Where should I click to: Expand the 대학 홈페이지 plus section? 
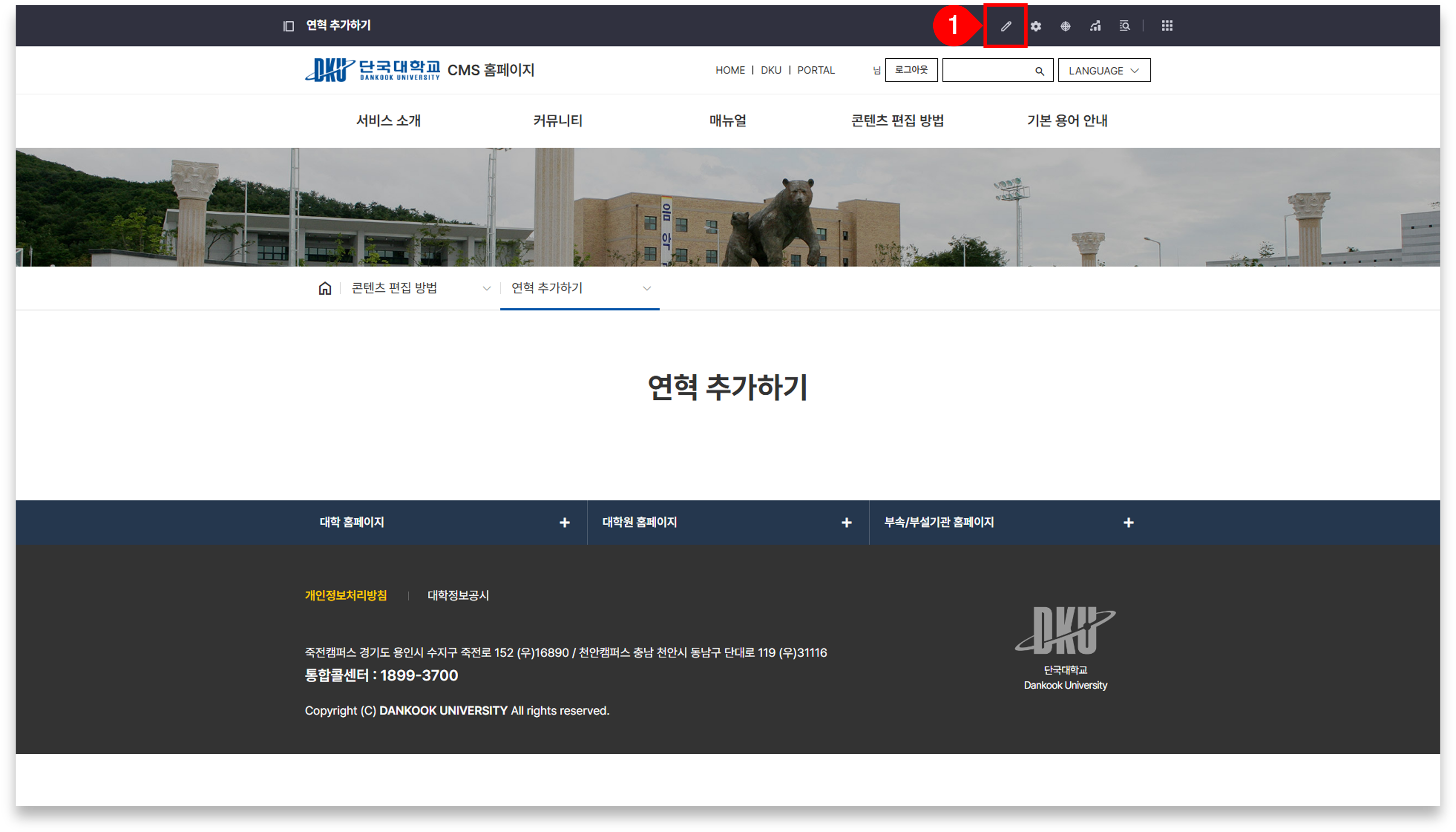(564, 522)
